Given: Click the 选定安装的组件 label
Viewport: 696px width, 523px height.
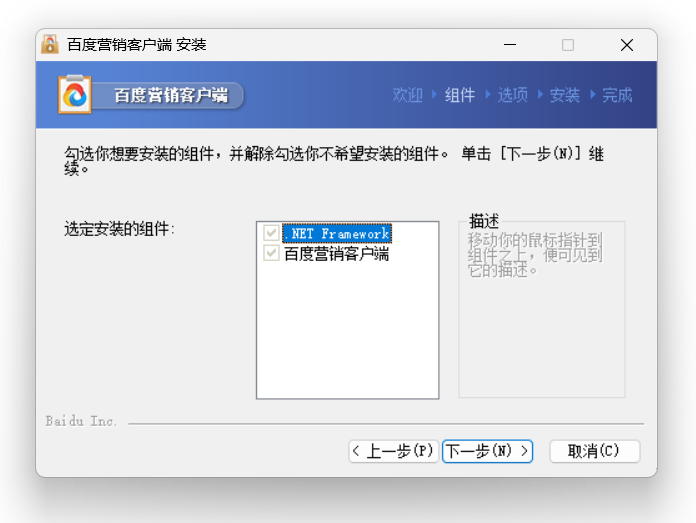Looking at the screenshot, I should pos(119,229).
